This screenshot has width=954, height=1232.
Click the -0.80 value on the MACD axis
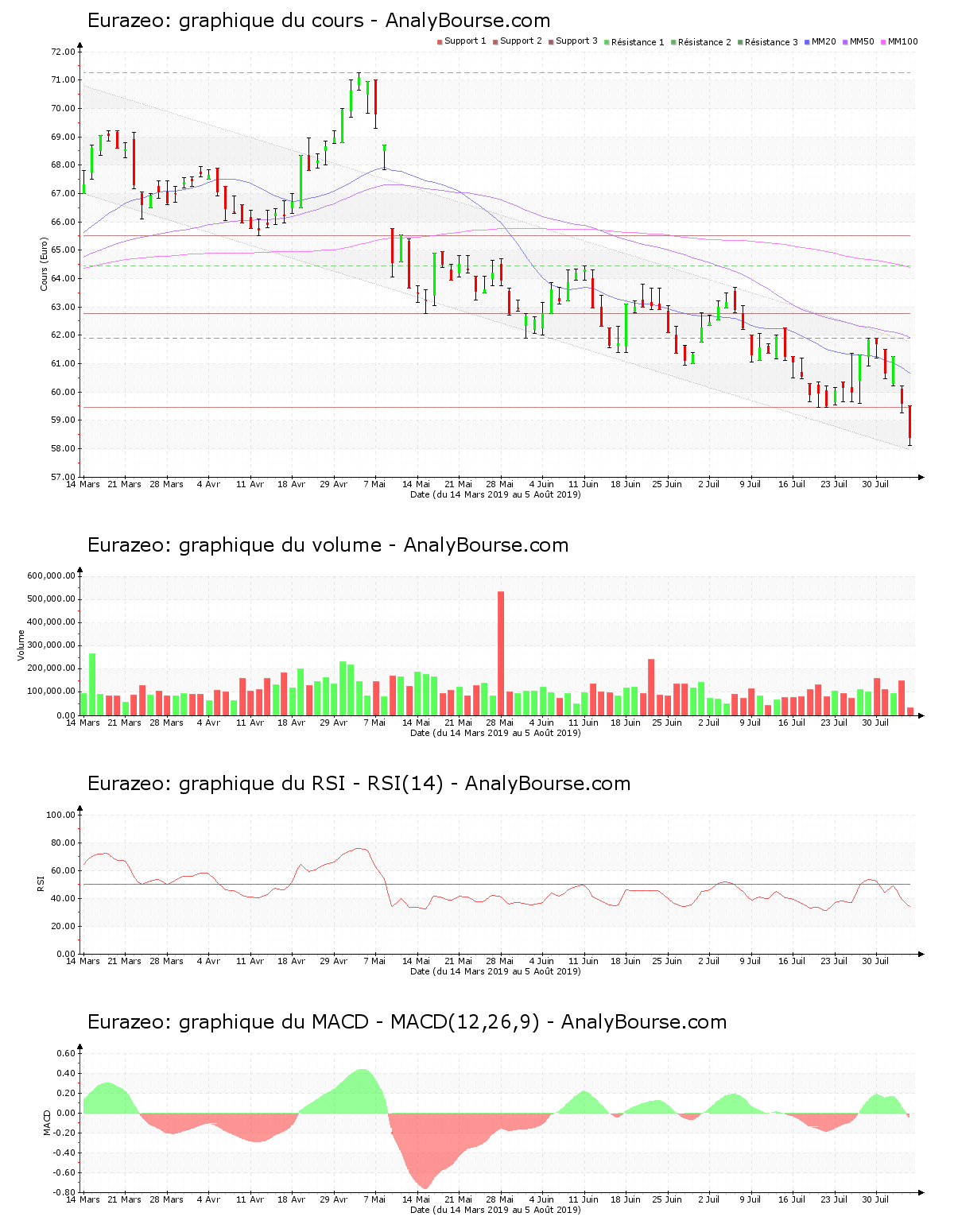64,1192
